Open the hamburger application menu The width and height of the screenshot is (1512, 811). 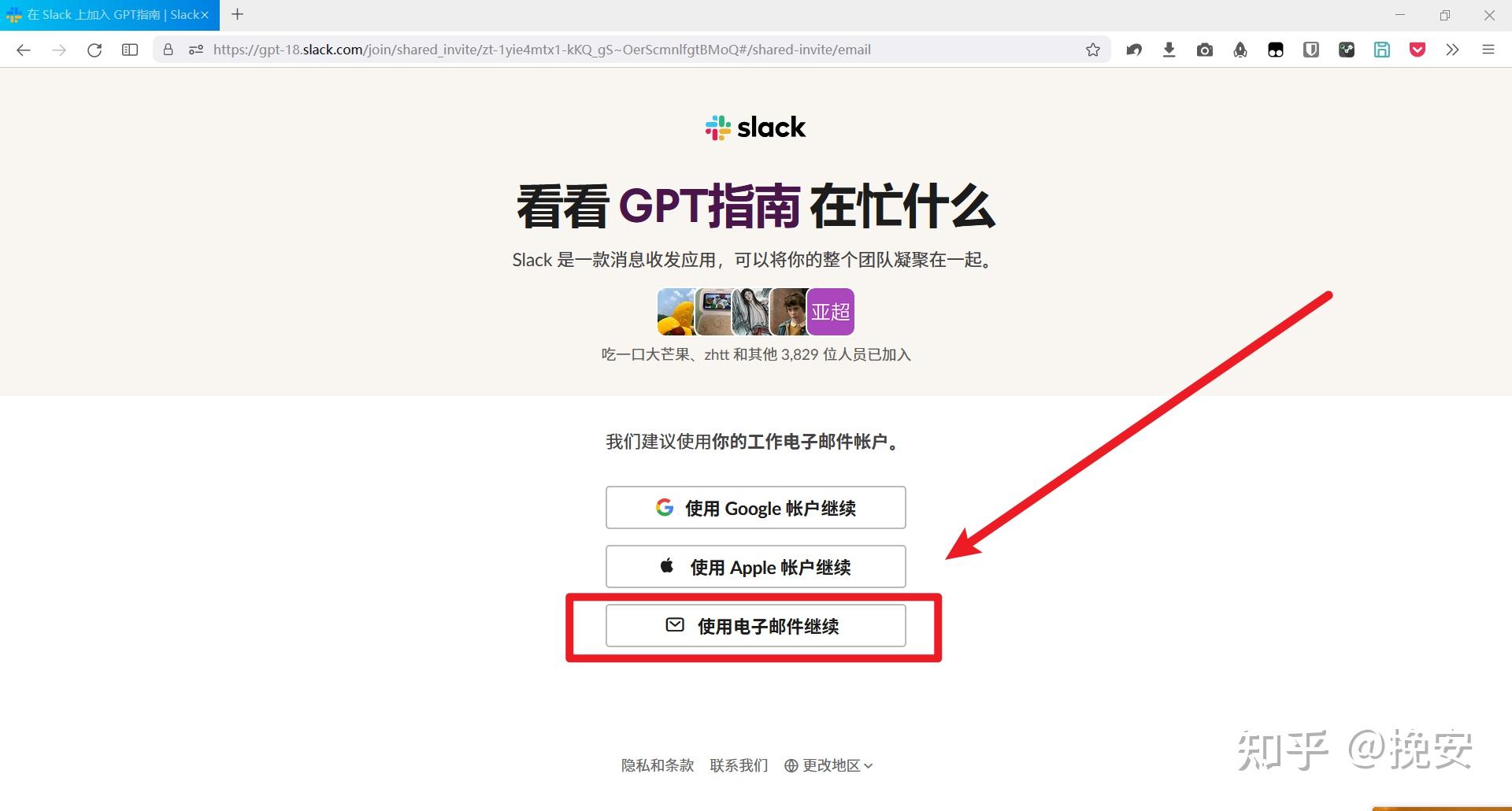click(x=1488, y=50)
